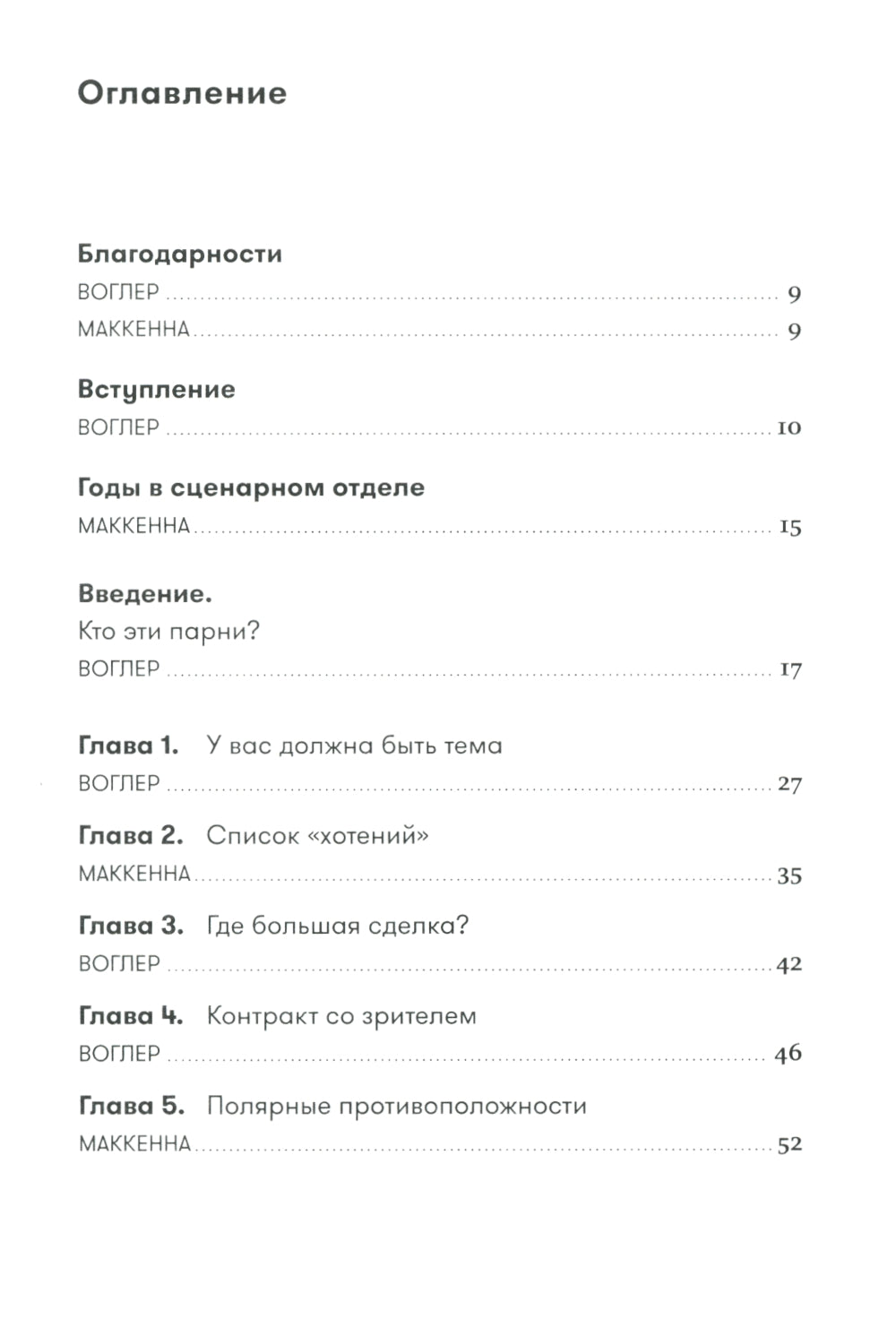Select the "Вступление" section heading

click(x=157, y=389)
